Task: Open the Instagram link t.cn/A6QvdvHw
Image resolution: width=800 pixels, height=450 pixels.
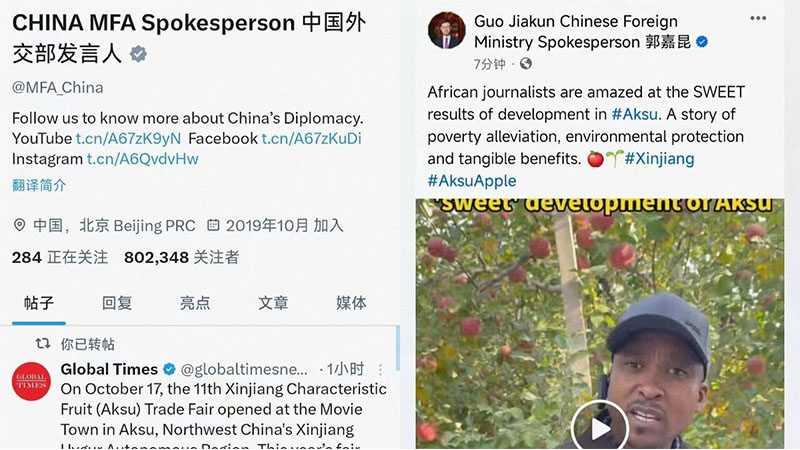Action: [142, 159]
